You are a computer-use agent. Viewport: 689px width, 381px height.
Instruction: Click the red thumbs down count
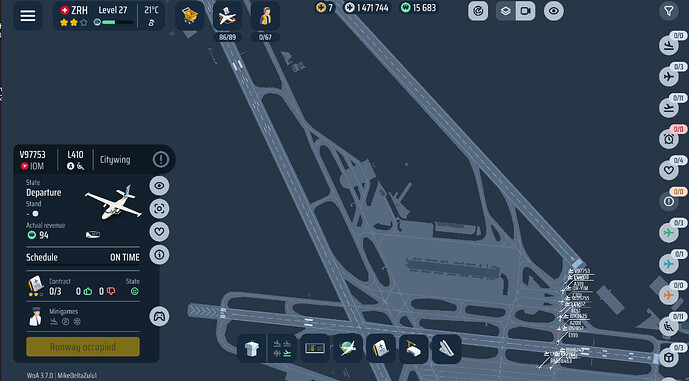point(107,291)
